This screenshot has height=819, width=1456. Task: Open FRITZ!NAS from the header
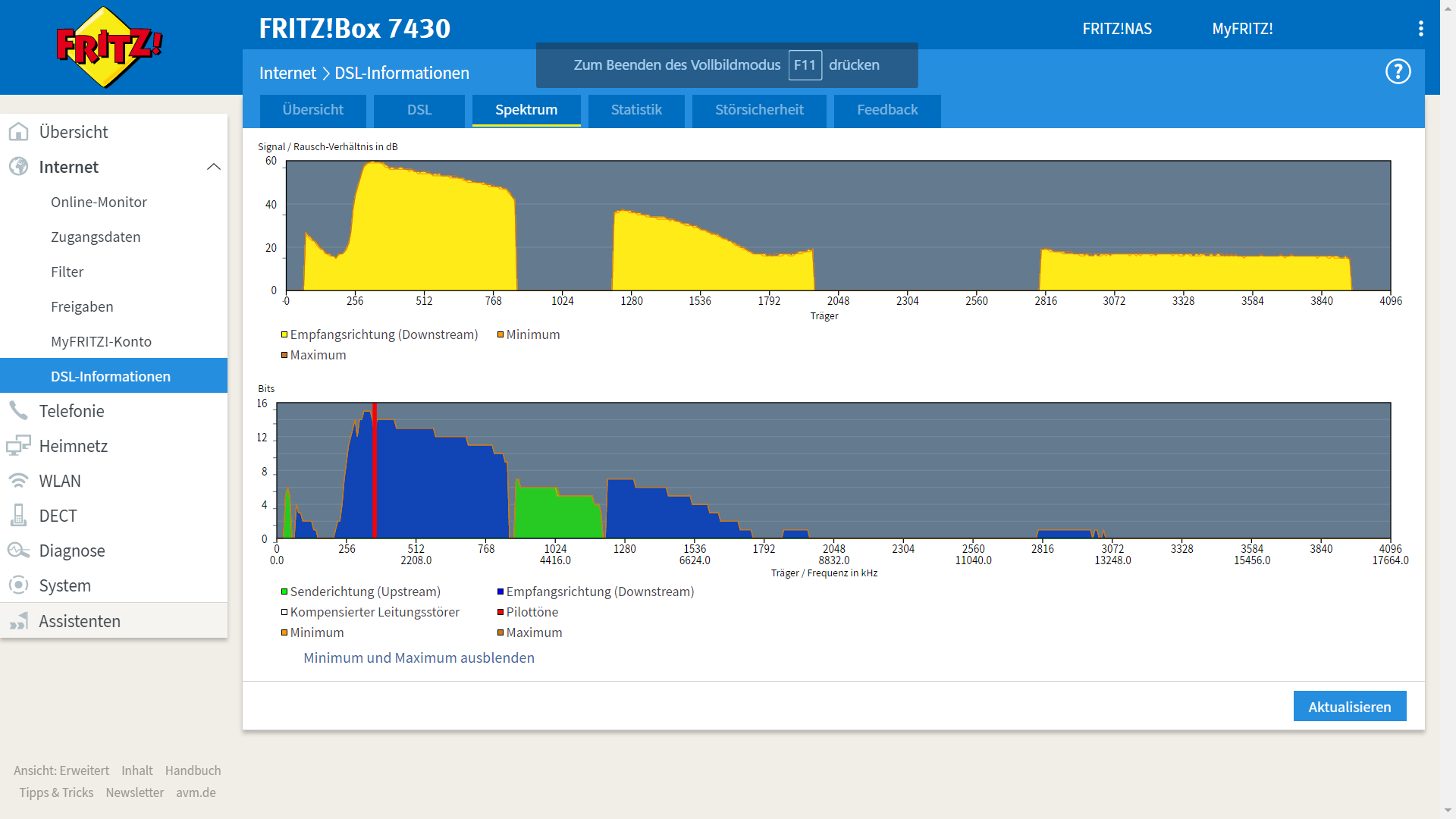(x=1116, y=29)
